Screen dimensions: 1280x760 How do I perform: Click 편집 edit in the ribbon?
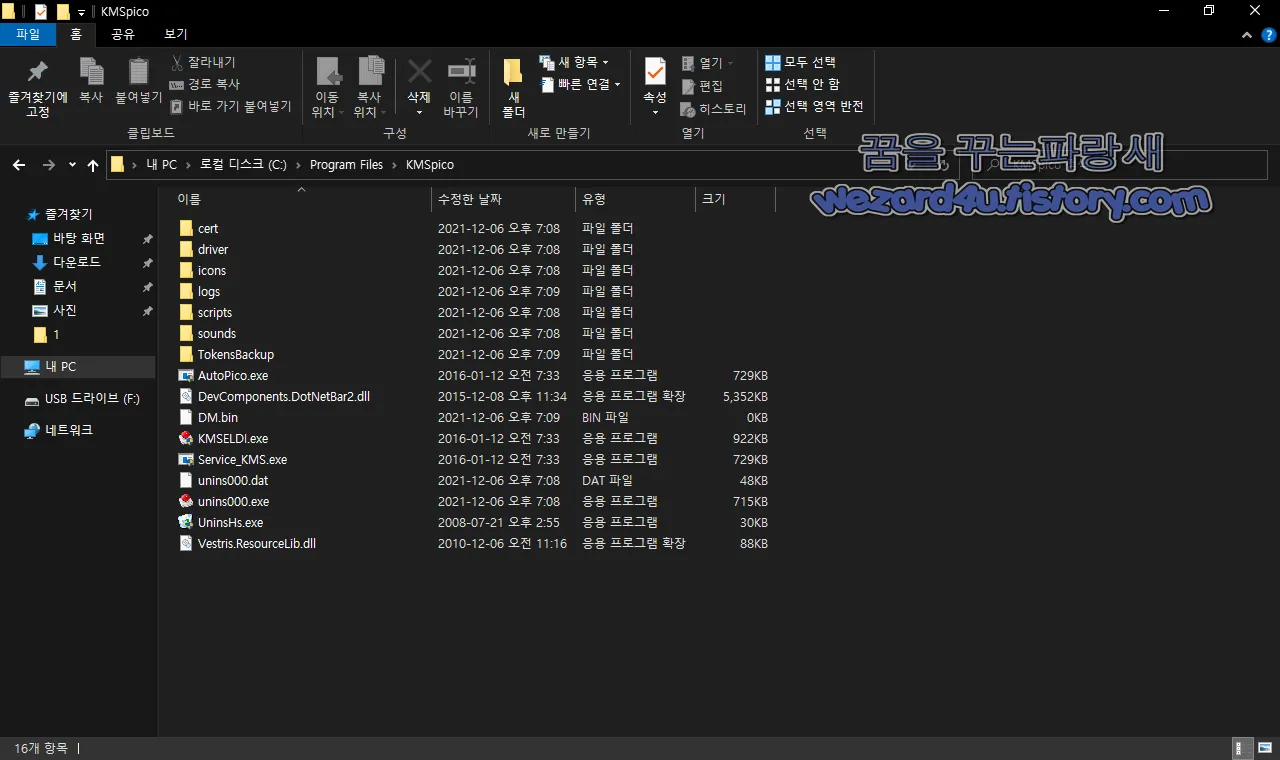click(x=702, y=86)
